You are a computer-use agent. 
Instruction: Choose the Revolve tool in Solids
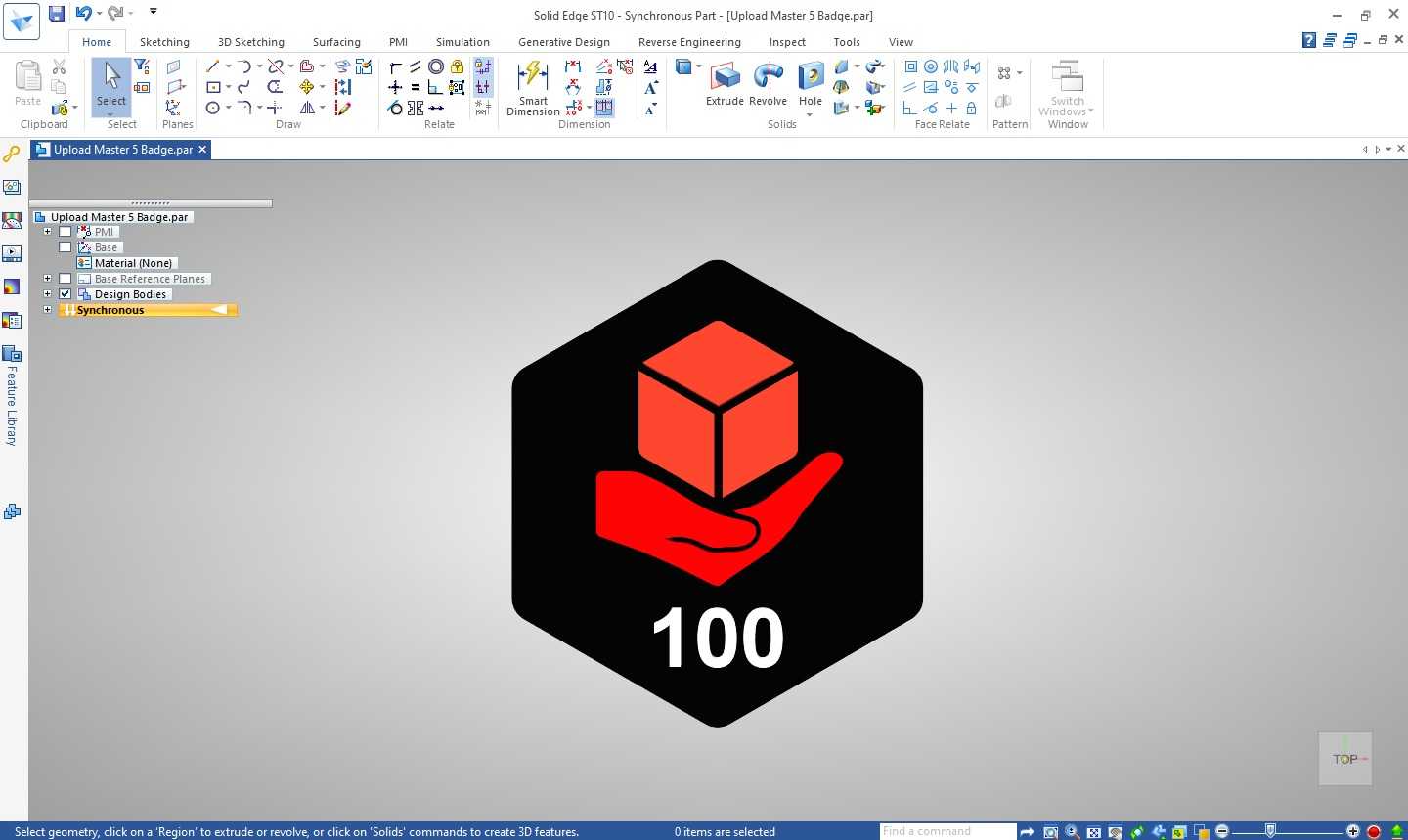point(768,84)
